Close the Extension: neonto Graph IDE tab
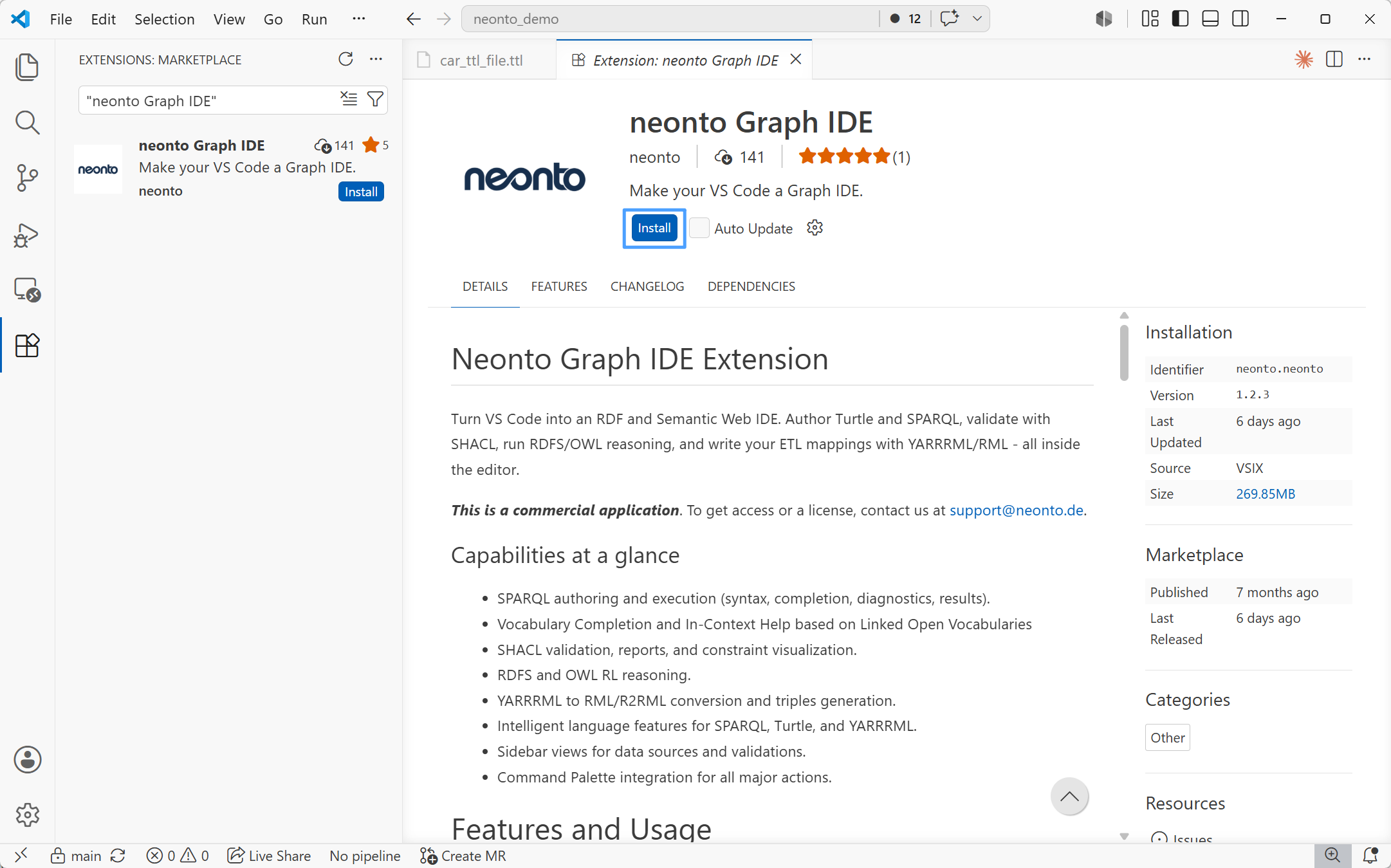Screen dimensions: 1391x868 (x=795, y=59)
